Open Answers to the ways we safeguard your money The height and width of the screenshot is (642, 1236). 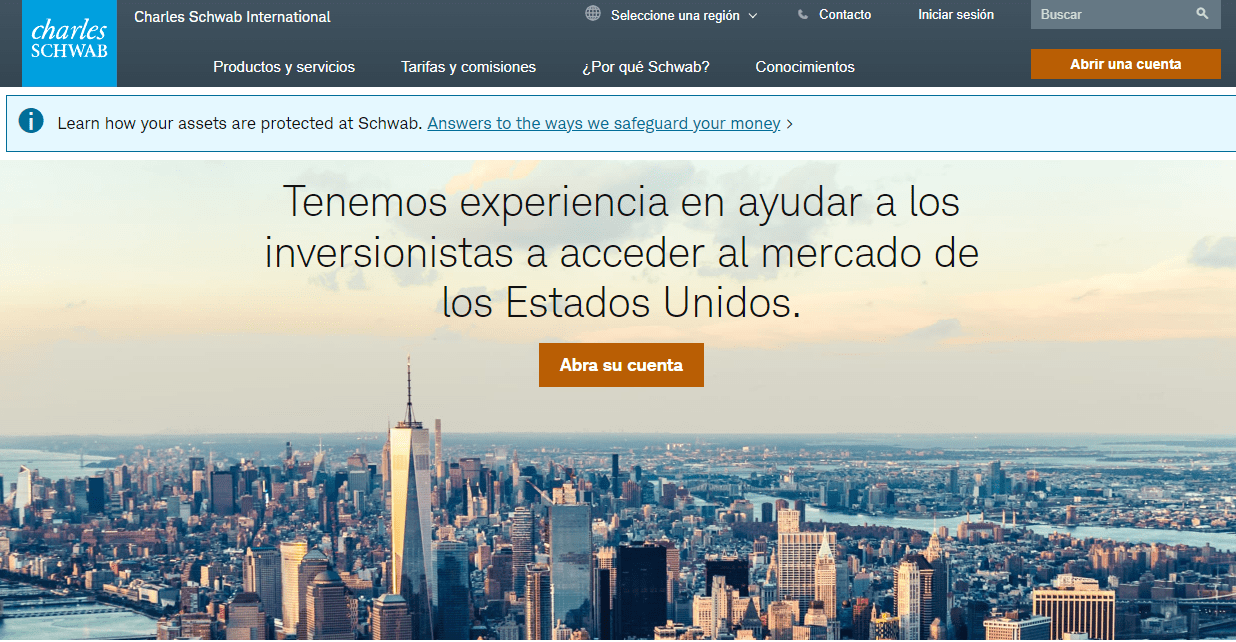[603, 123]
